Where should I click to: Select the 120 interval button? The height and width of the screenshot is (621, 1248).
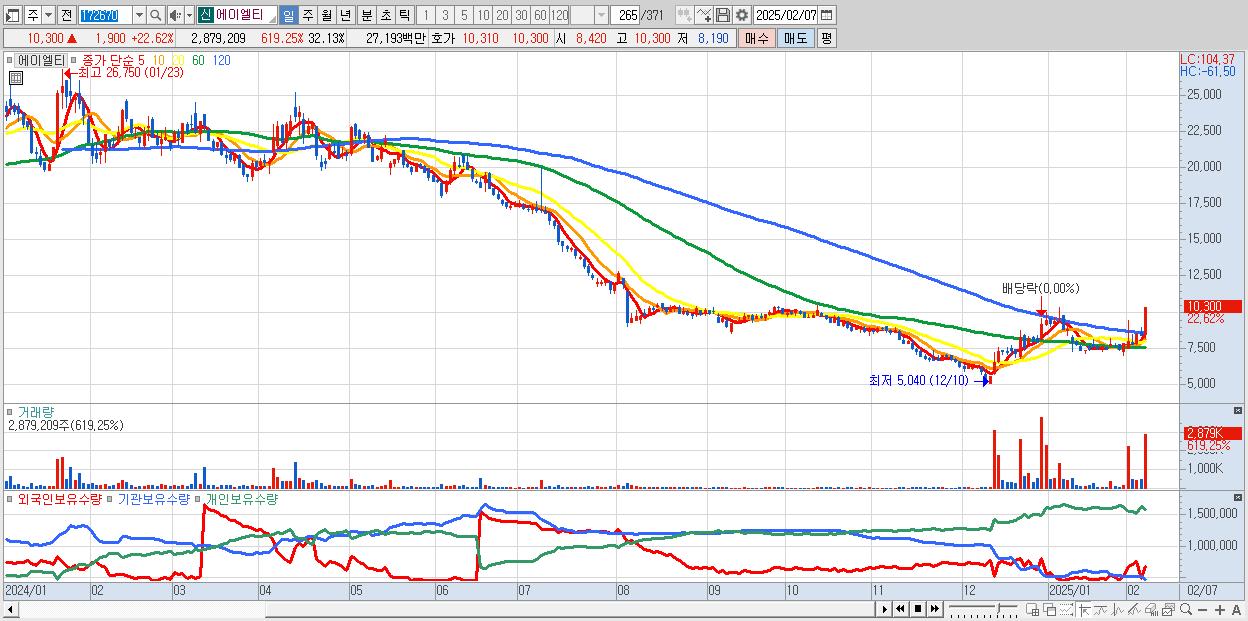(559, 15)
